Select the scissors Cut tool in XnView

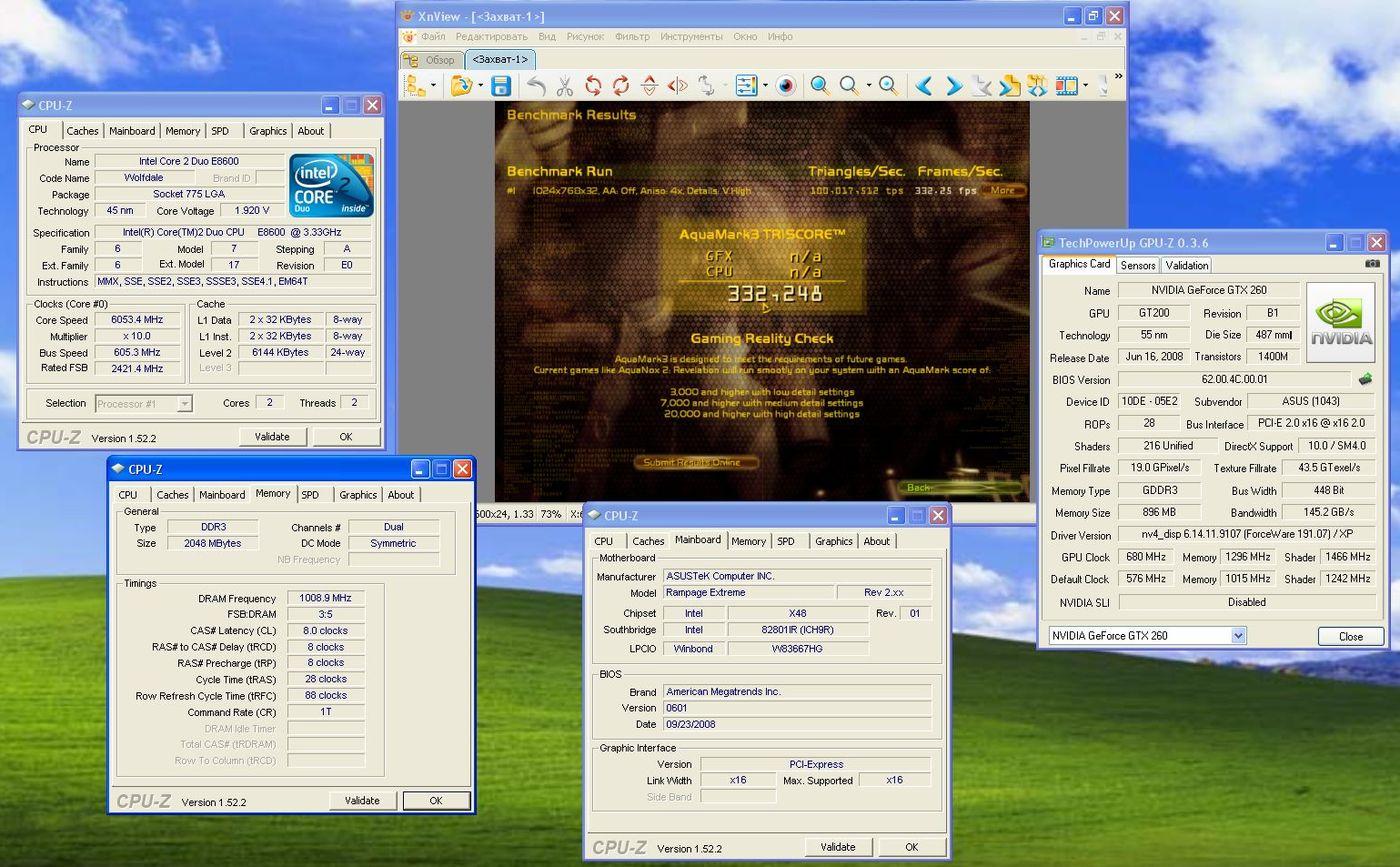565,86
